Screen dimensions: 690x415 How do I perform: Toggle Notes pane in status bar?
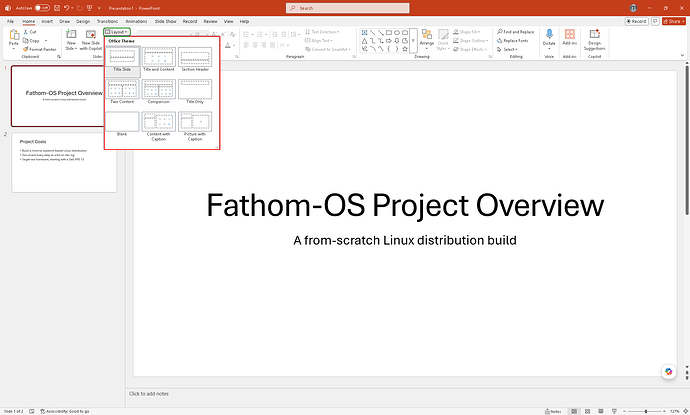(553, 411)
